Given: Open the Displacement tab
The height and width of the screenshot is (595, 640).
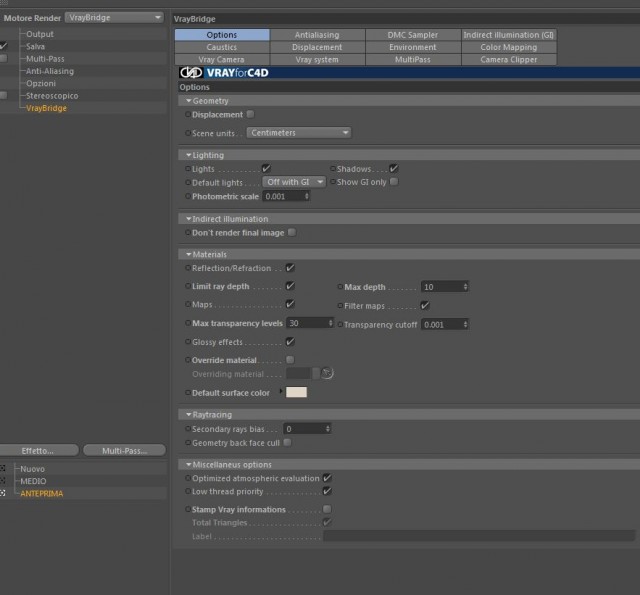Looking at the screenshot, I should (317, 47).
